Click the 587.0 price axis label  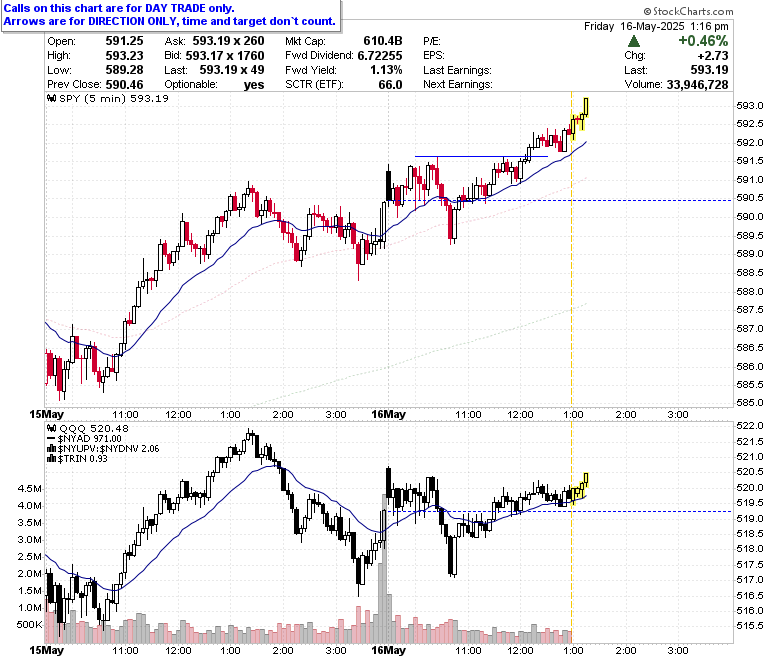(x=750, y=329)
